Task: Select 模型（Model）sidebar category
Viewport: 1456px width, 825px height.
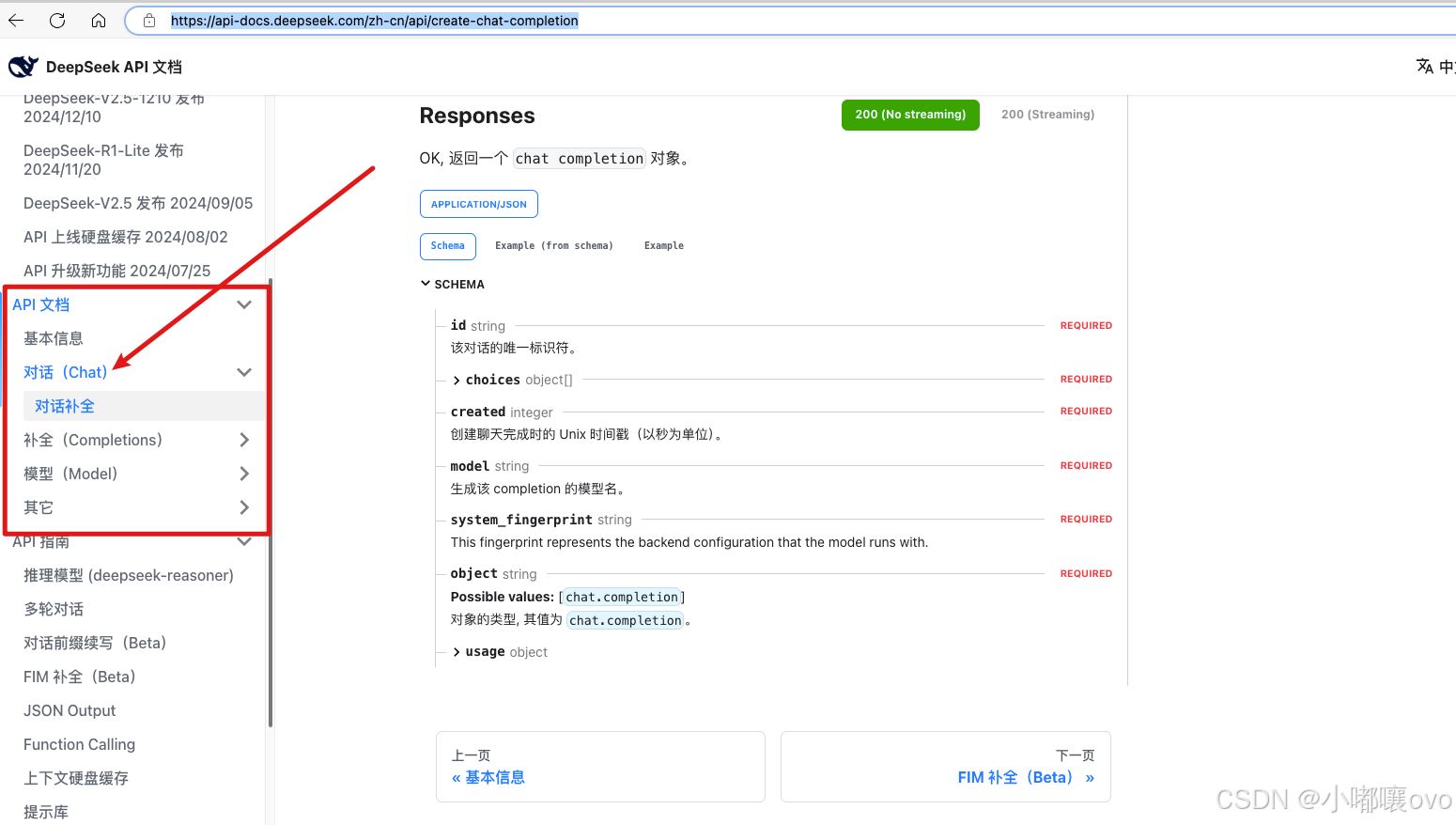Action: 70,474
